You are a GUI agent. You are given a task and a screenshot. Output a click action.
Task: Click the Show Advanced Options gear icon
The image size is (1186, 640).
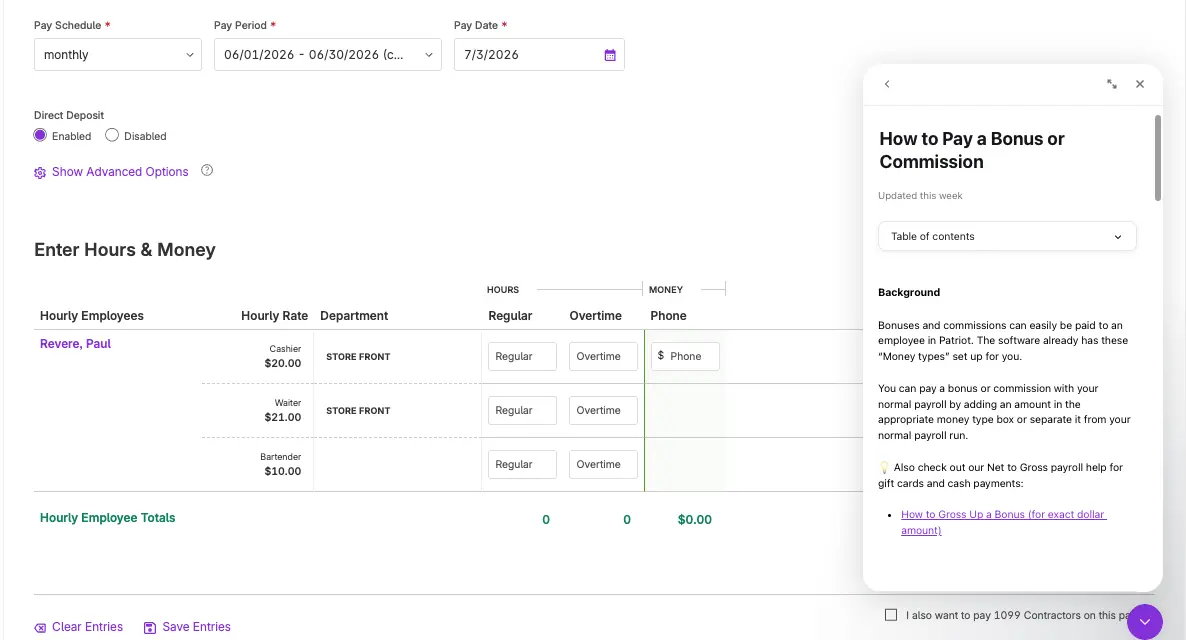tap(40, 173)
